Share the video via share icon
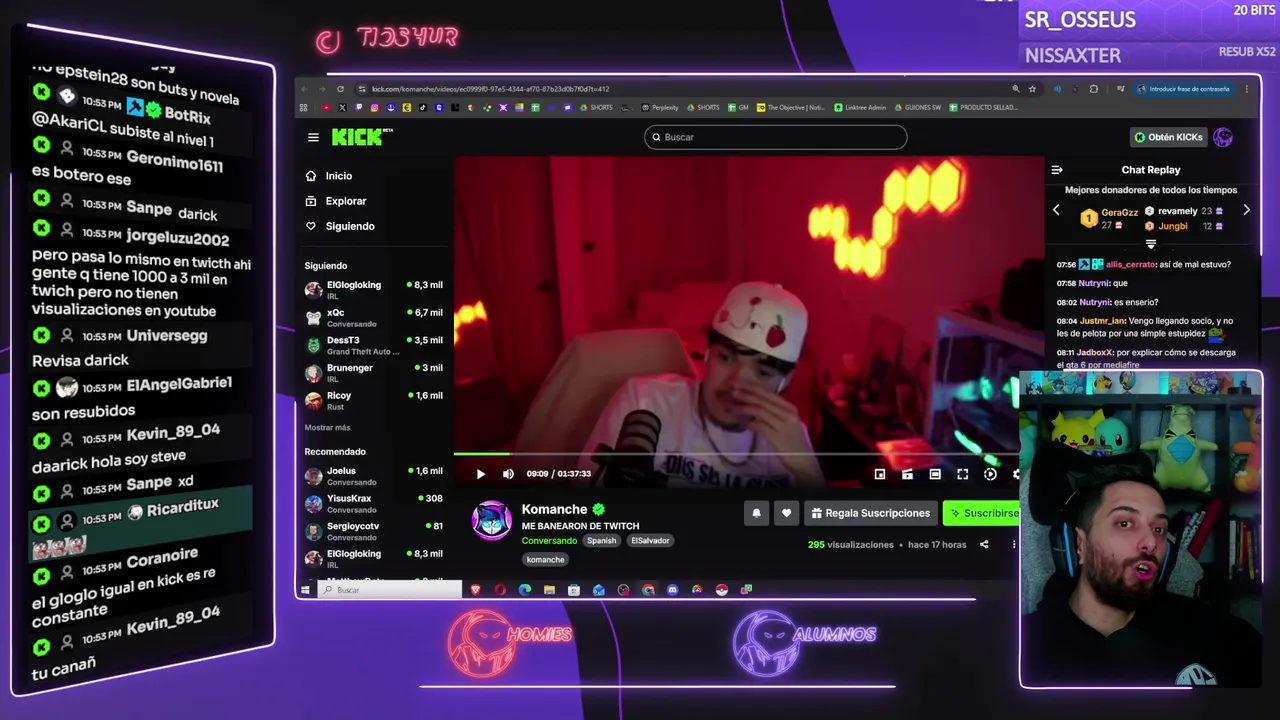Viewport: 1280px width, 720px height. 984,545
